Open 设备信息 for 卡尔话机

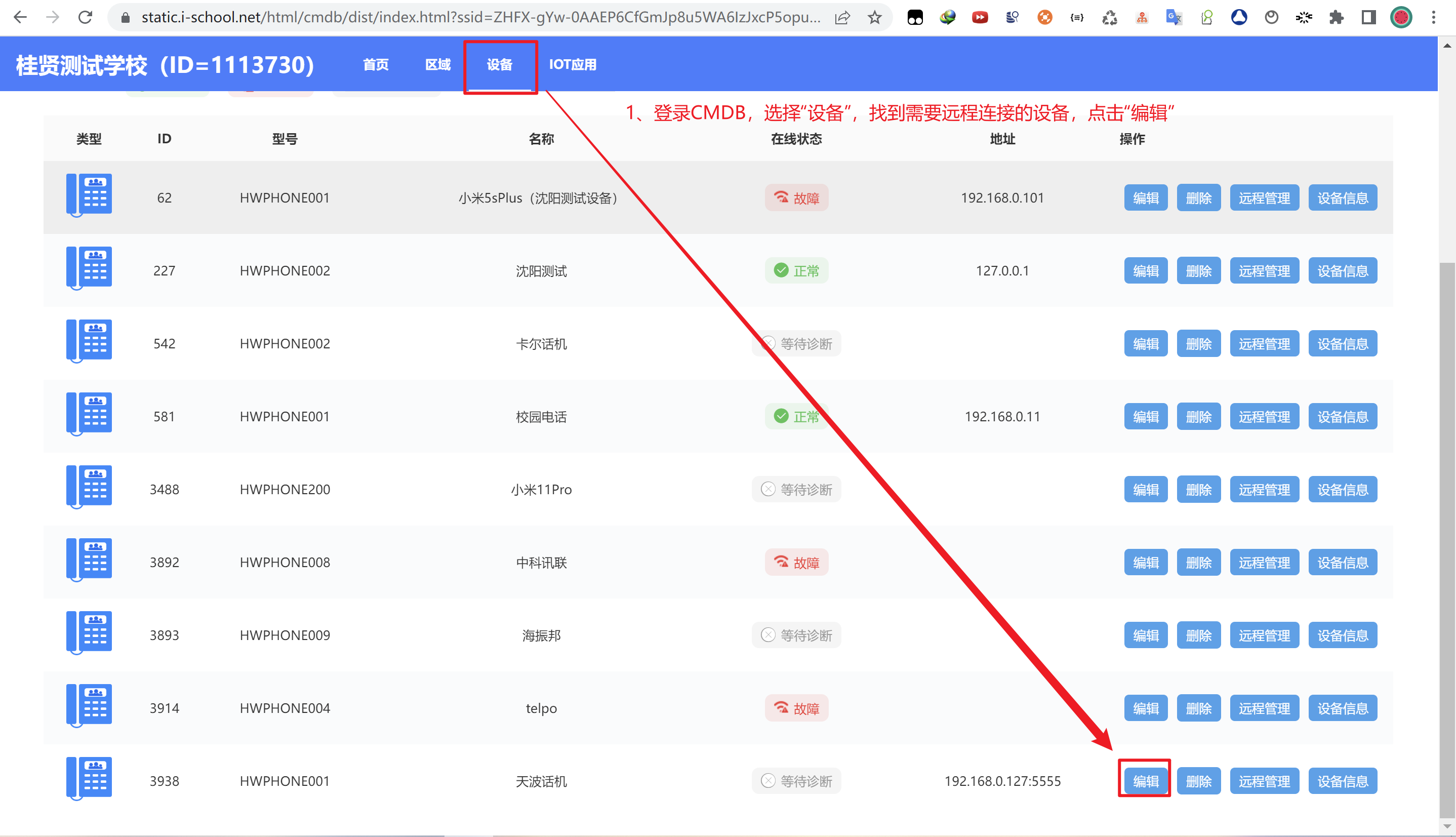1342,344
